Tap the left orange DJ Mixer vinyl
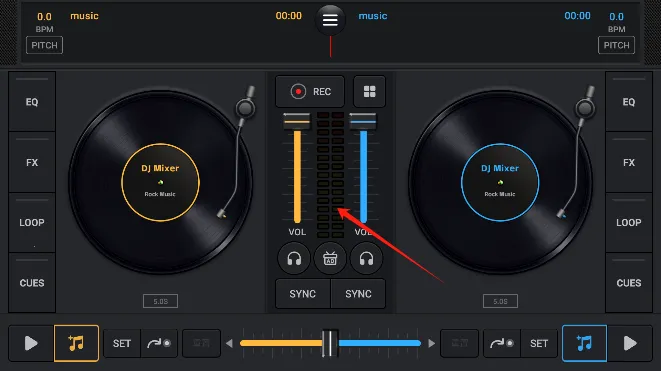 [160, 182]
